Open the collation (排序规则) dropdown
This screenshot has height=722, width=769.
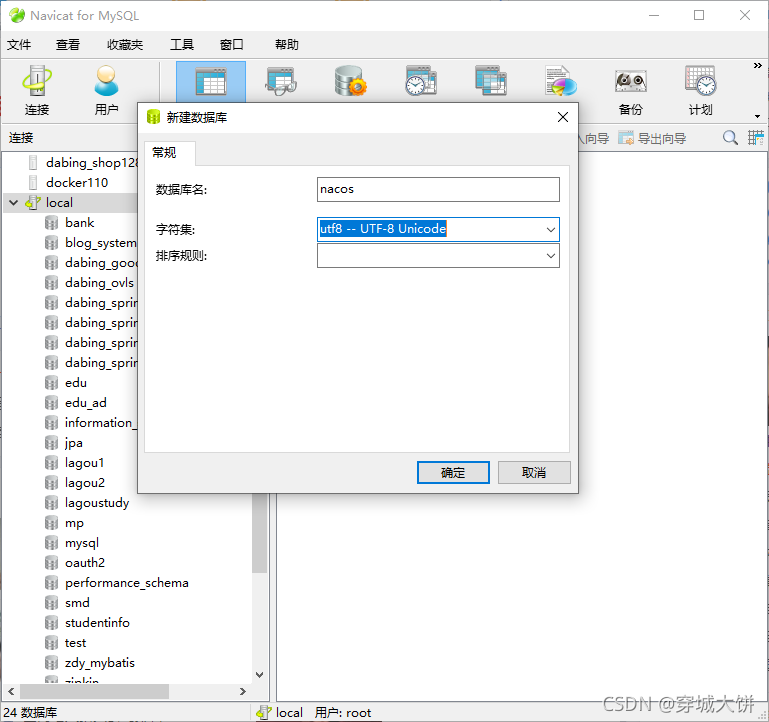point(551,256)
